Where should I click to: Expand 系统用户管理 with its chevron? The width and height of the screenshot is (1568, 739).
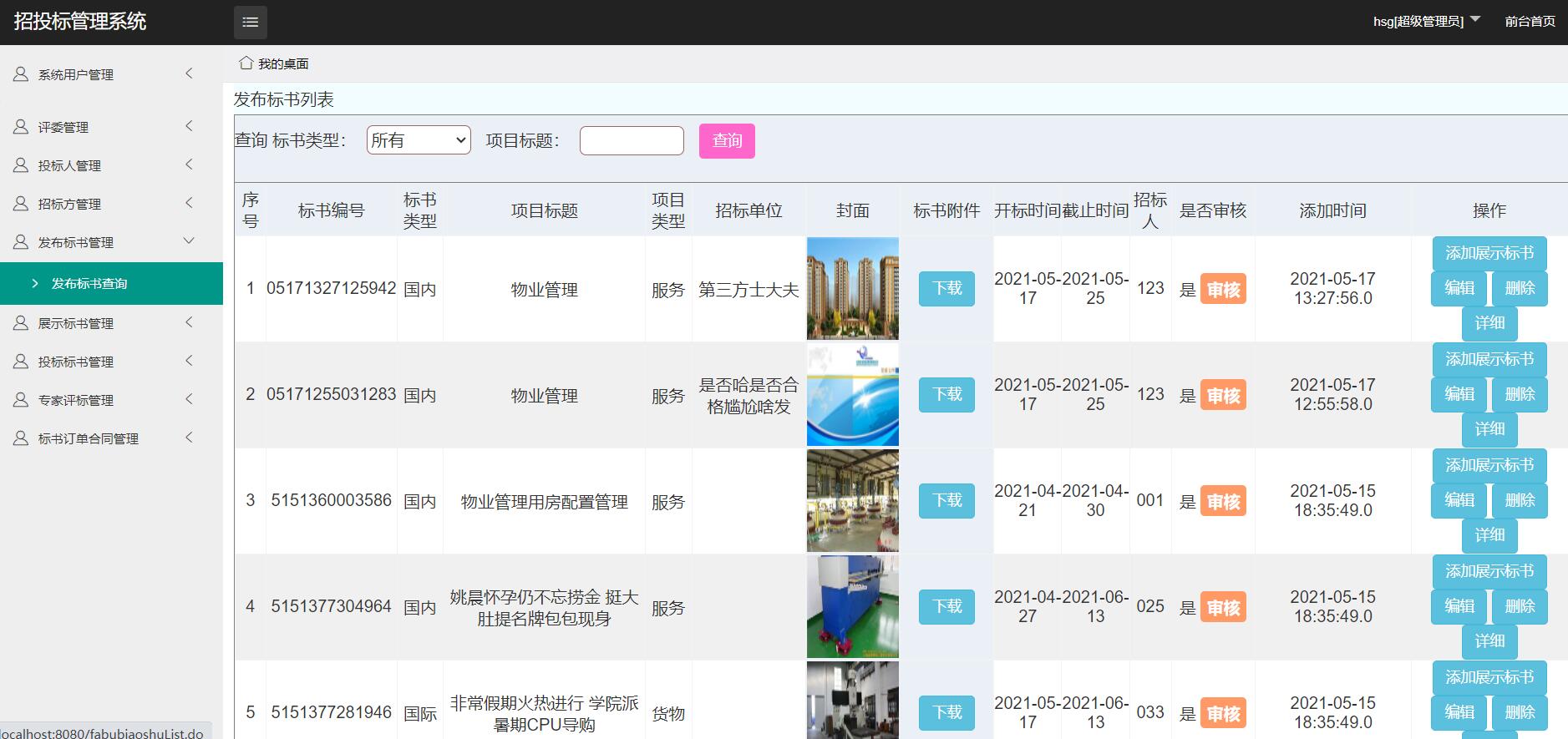(189, 73)
